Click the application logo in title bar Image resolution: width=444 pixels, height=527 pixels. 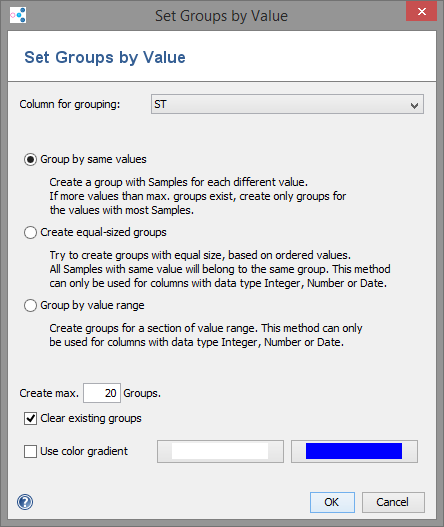pos(18,15)
